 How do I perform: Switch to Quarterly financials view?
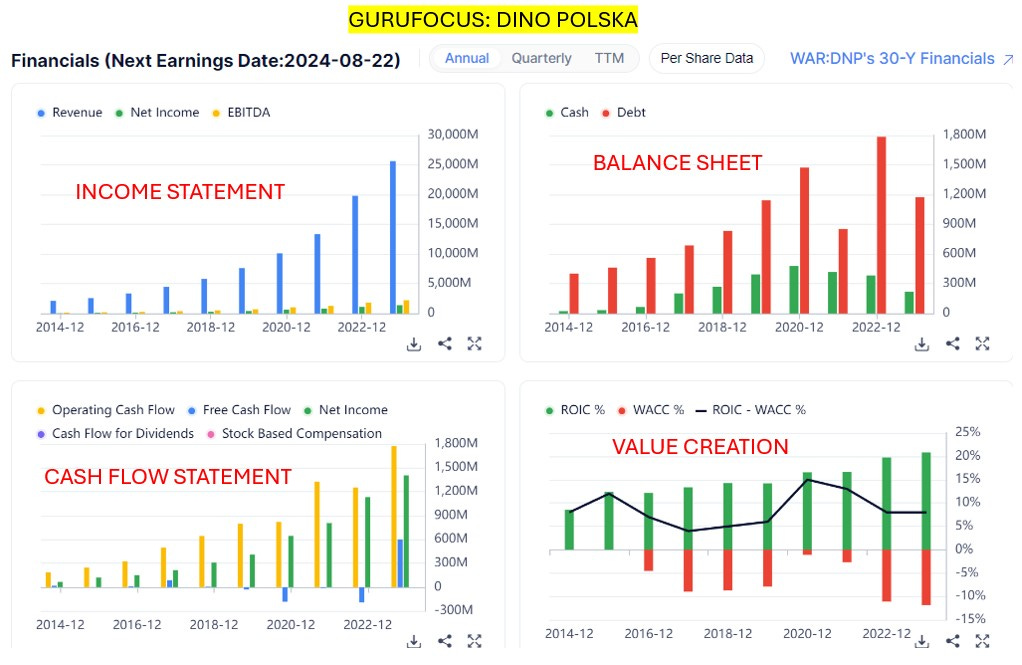click(541, 58)
